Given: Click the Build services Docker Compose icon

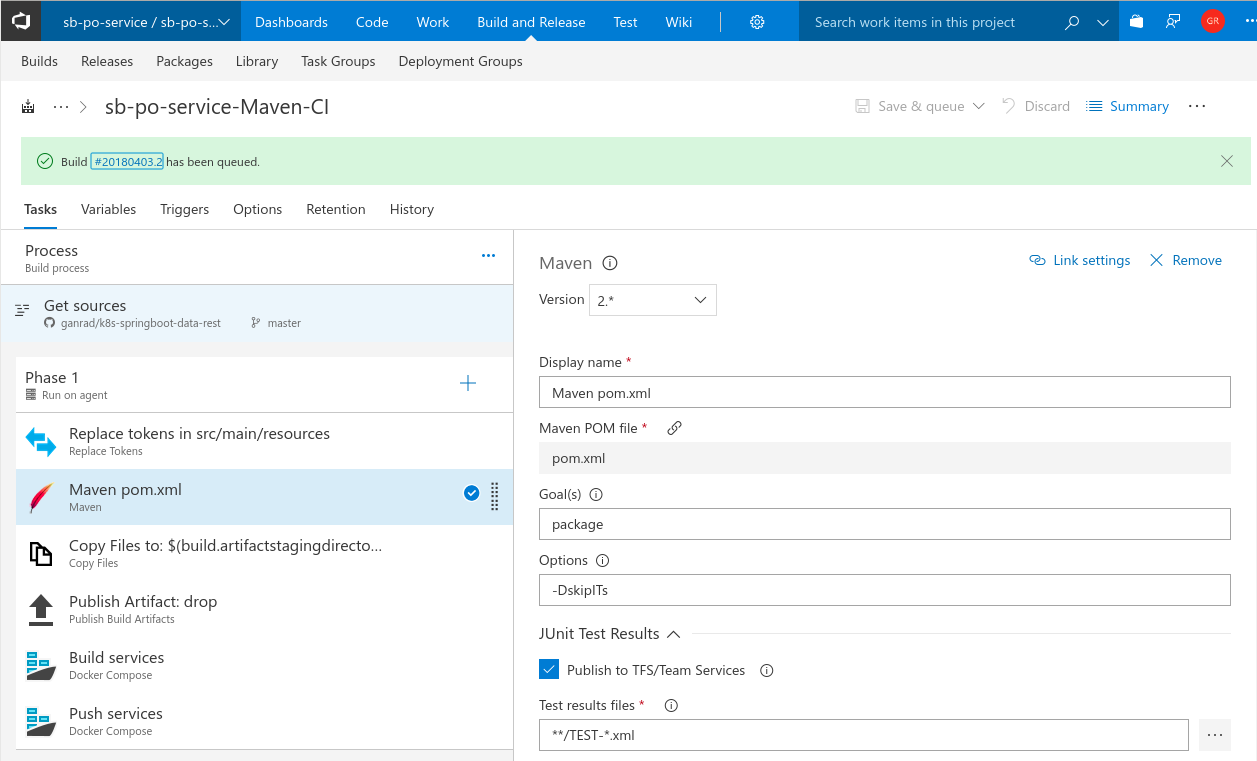Looking at the screenshot, I should pyautogui.click(x=41, y=665).
